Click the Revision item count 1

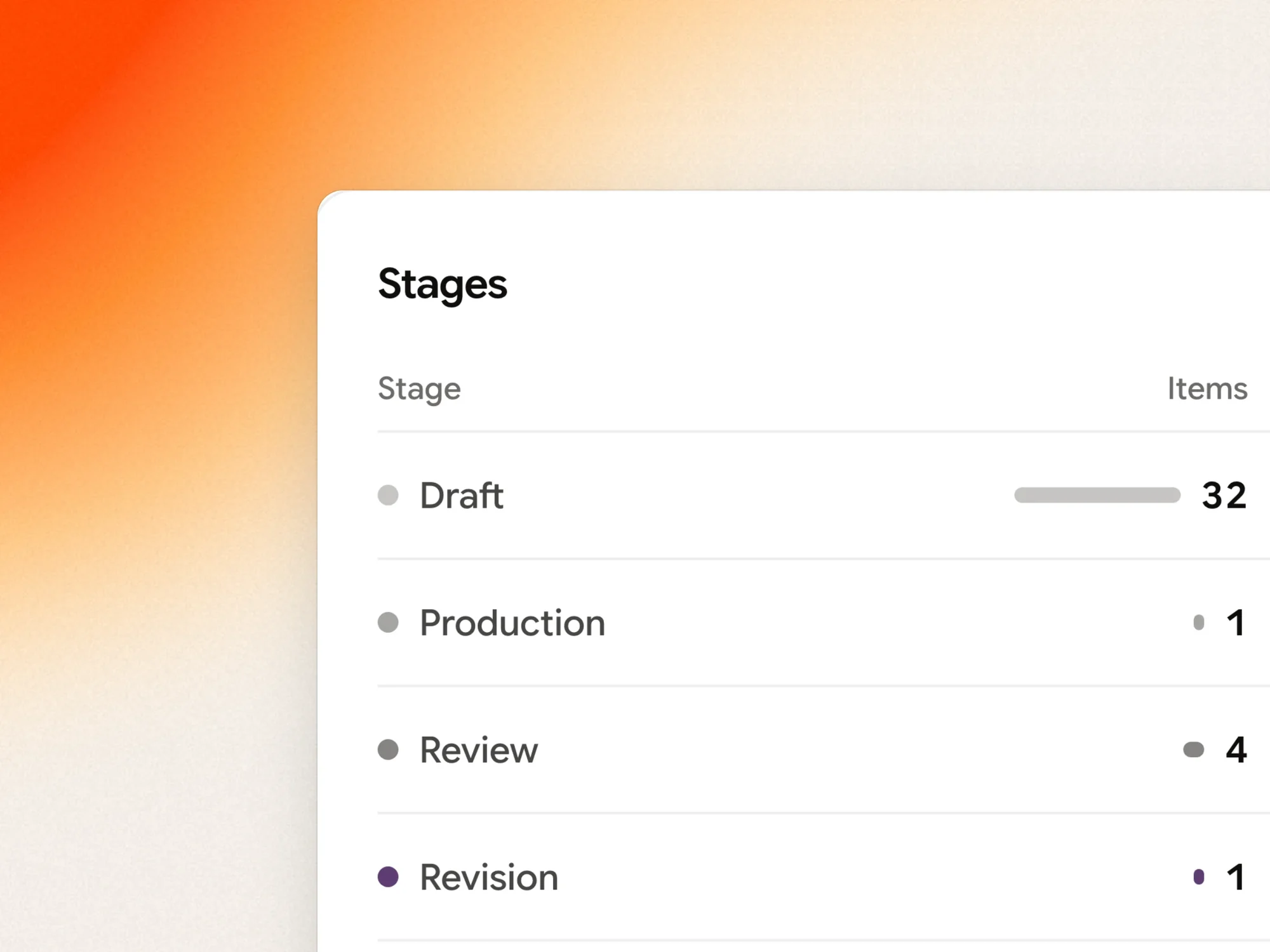pos(1236,877)
